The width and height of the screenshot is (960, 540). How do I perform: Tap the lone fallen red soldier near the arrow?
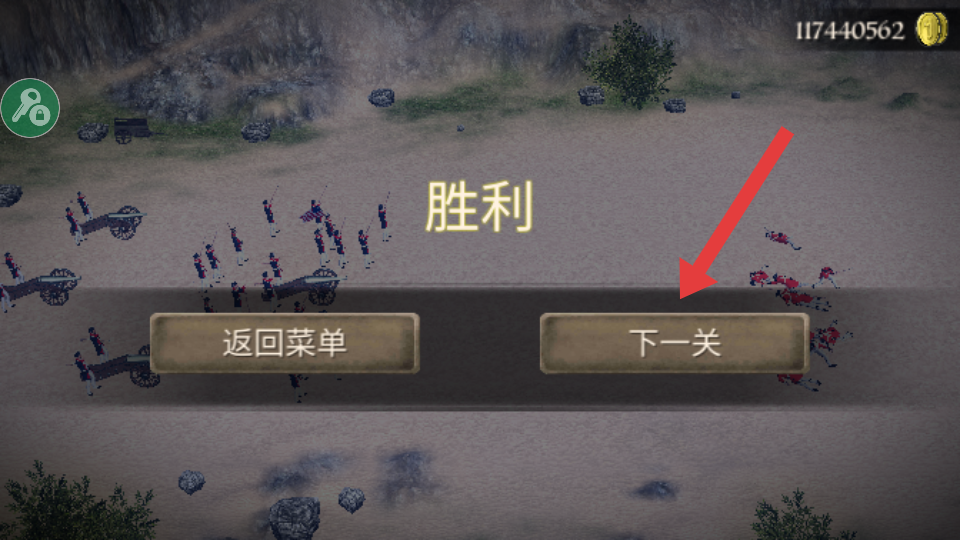click(x=782, y=239)
